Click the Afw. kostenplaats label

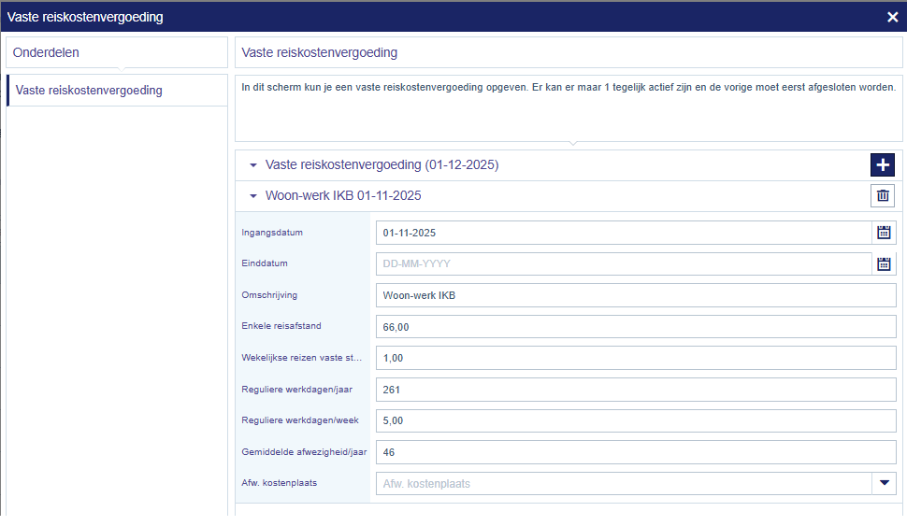coord(279,482)
